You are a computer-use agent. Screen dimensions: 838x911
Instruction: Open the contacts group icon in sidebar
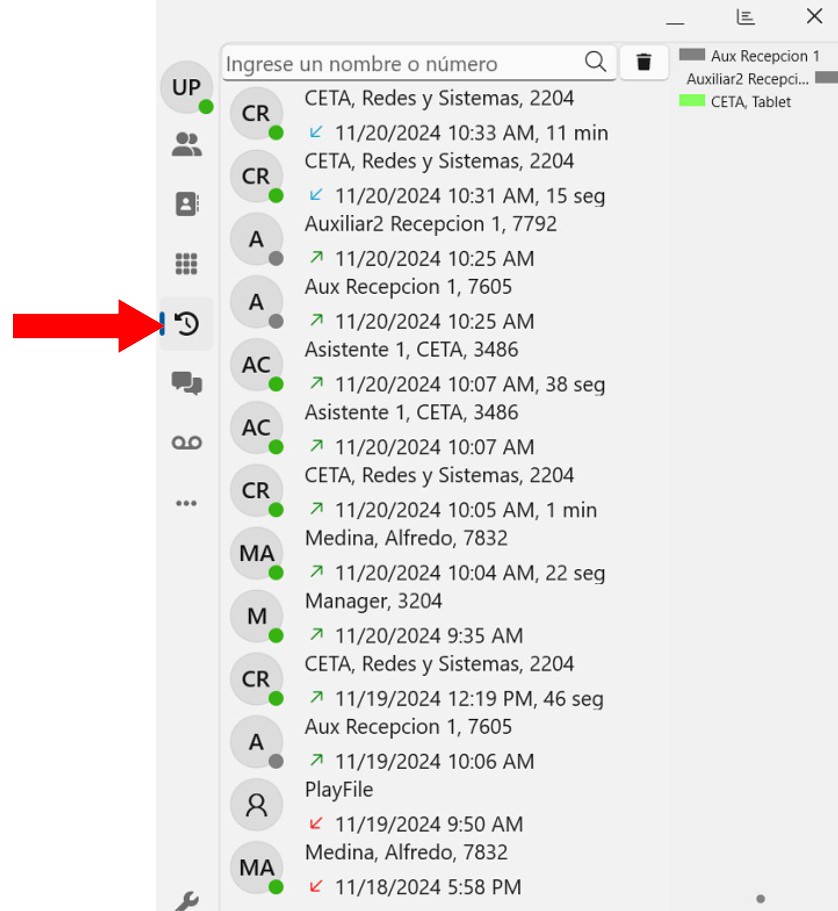click(186, 145)
